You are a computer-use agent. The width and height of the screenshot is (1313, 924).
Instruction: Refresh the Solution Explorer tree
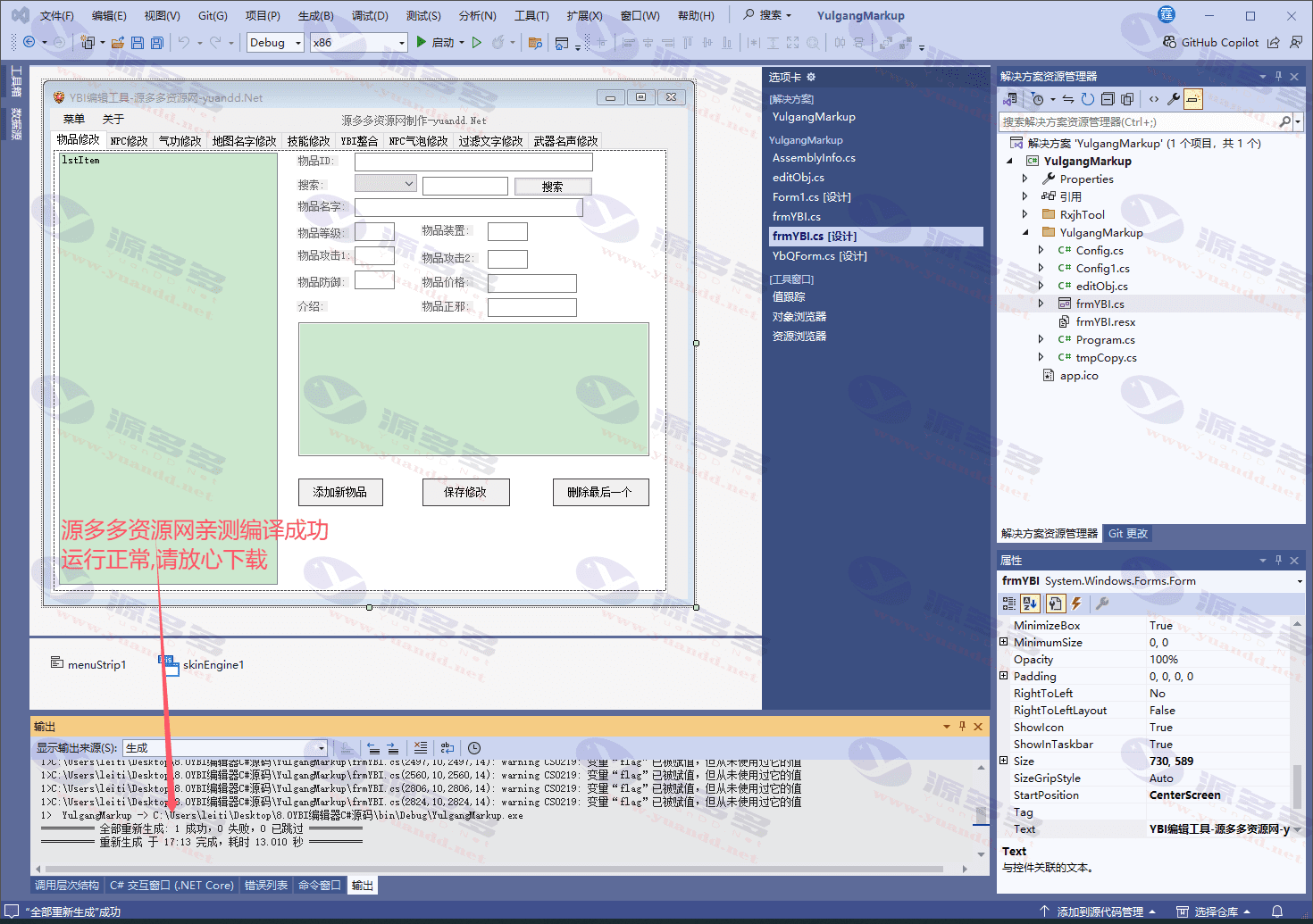(1088, 99)
